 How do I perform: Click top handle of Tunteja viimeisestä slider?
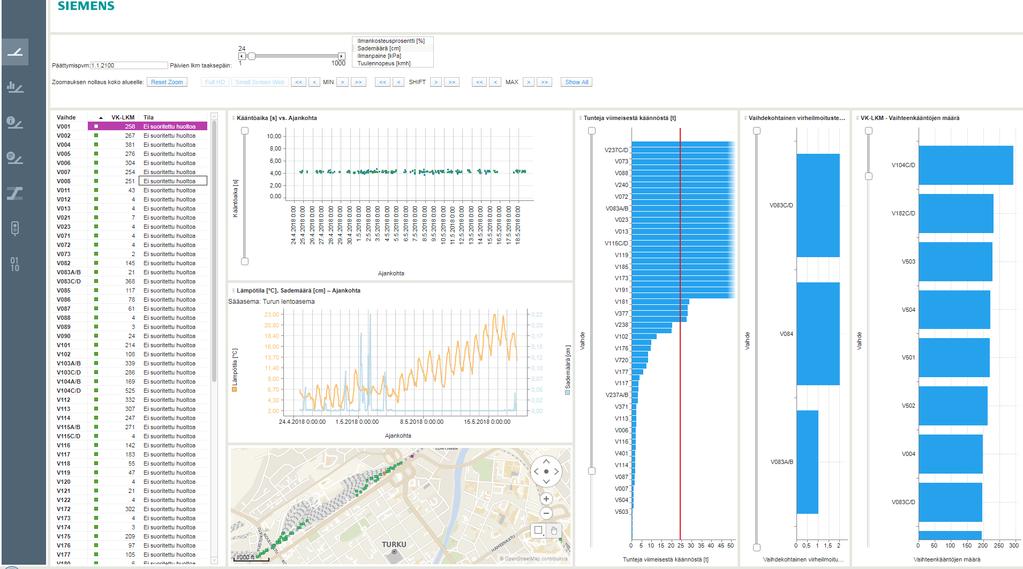click(x=592, y=131)
